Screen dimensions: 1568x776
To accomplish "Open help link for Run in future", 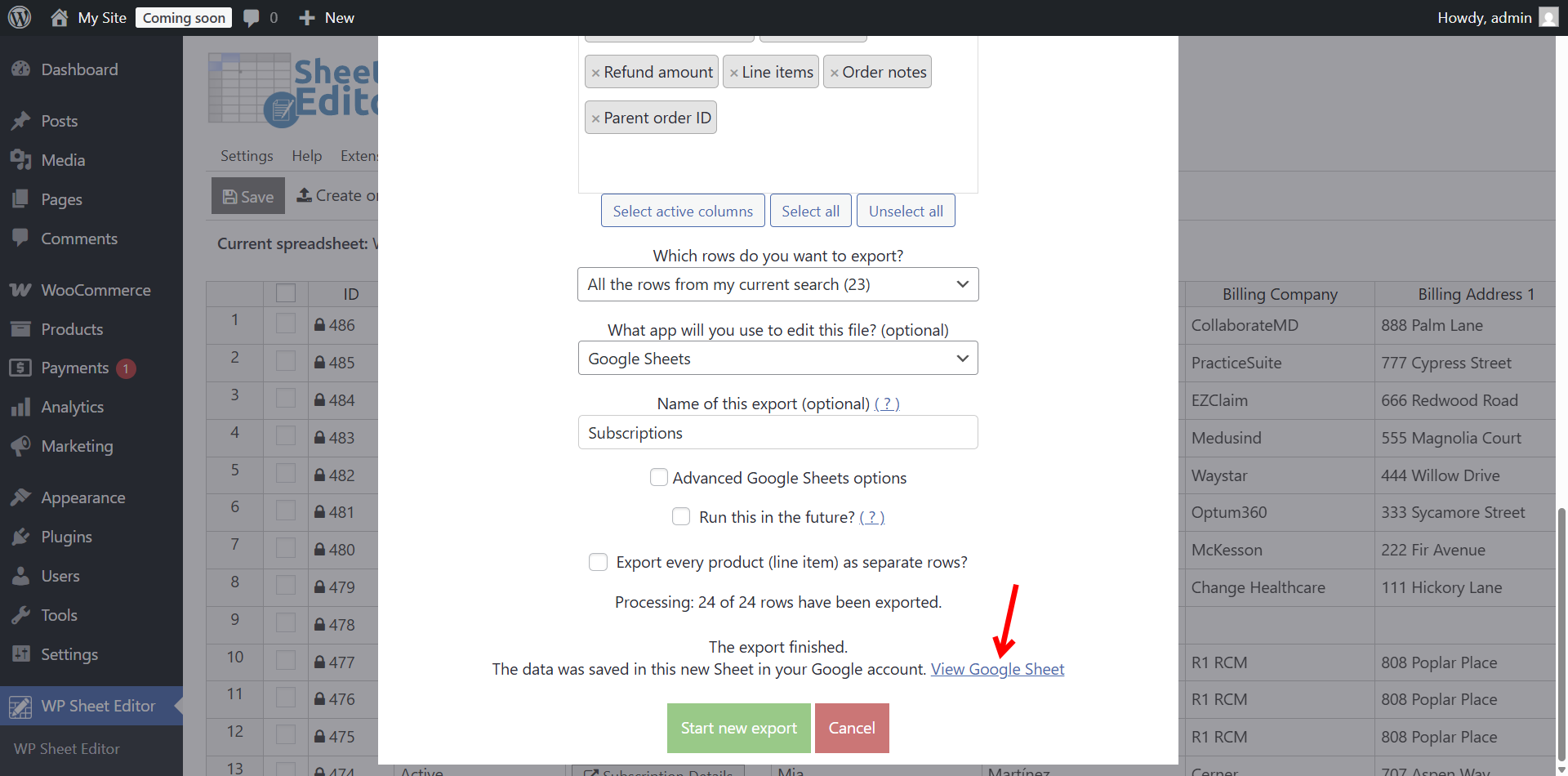I will pyautogui.click(x=871, y=517).
